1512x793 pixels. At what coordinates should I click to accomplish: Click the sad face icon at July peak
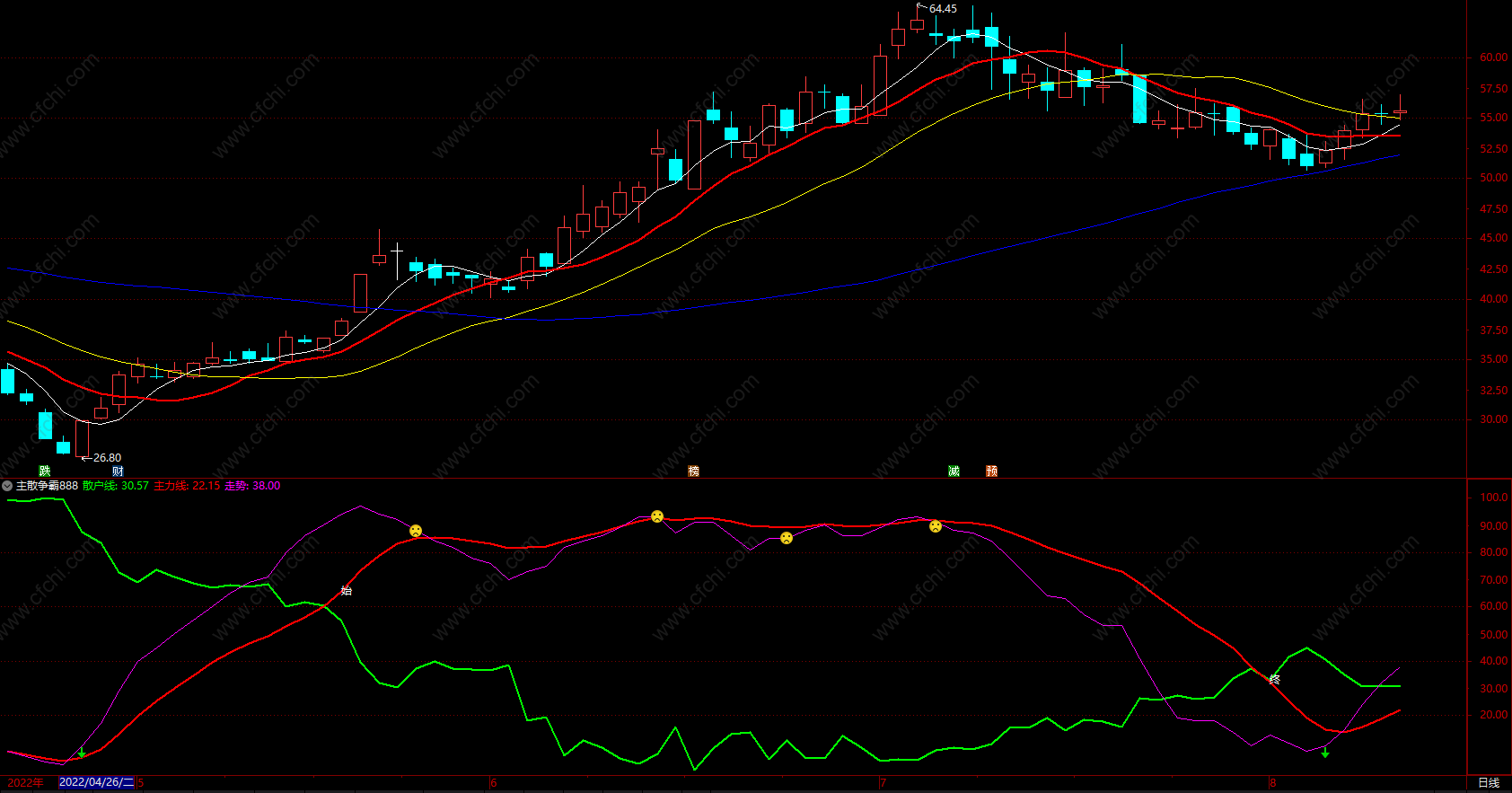pos(936,526)
